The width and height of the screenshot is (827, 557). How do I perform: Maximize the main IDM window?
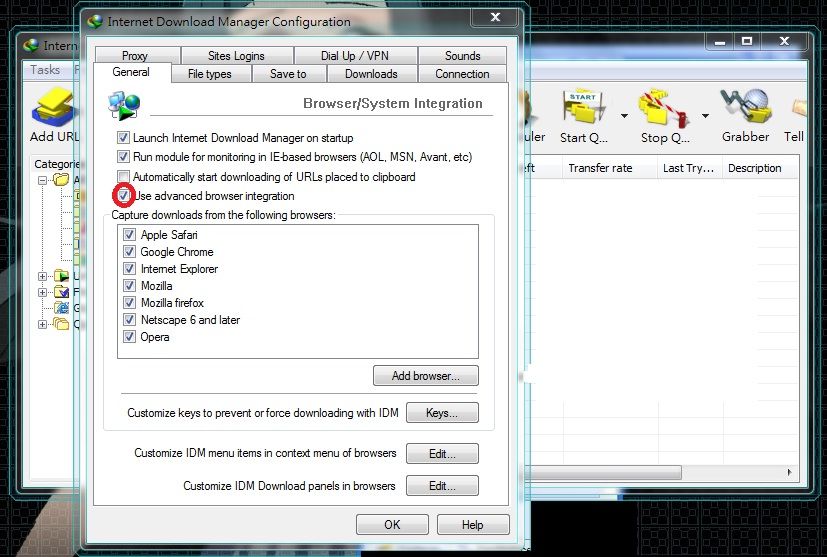(x=747, y=41)
